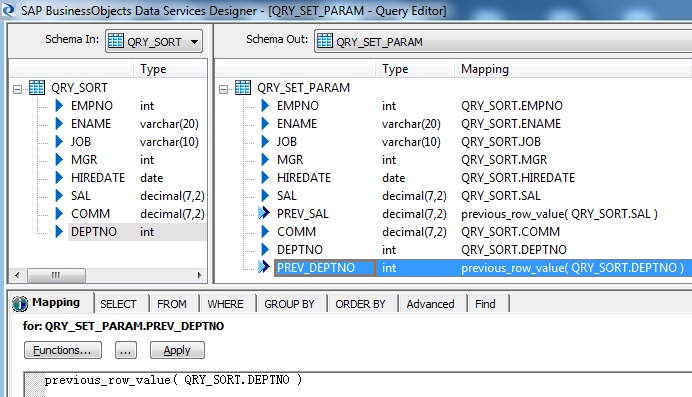Click the SAP Data Services Designer title bar icon
692x397 pixels.
pos(8,9)
